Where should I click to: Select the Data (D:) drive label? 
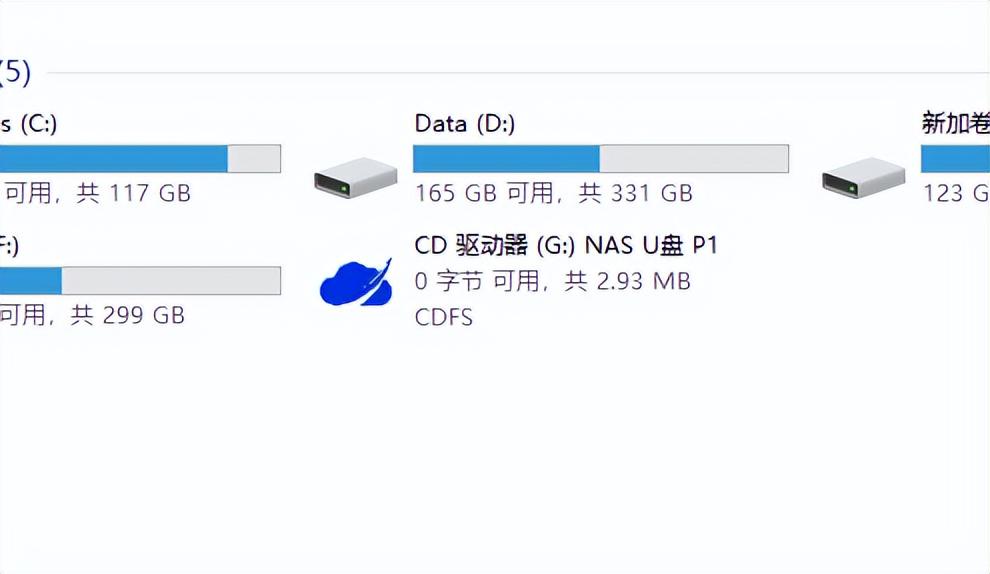point(464,124)
